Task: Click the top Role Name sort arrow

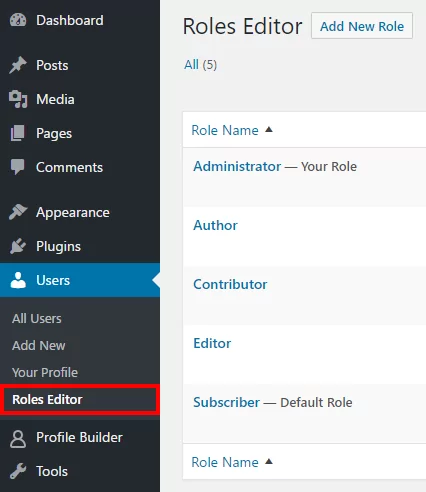Action: [269, 130]
